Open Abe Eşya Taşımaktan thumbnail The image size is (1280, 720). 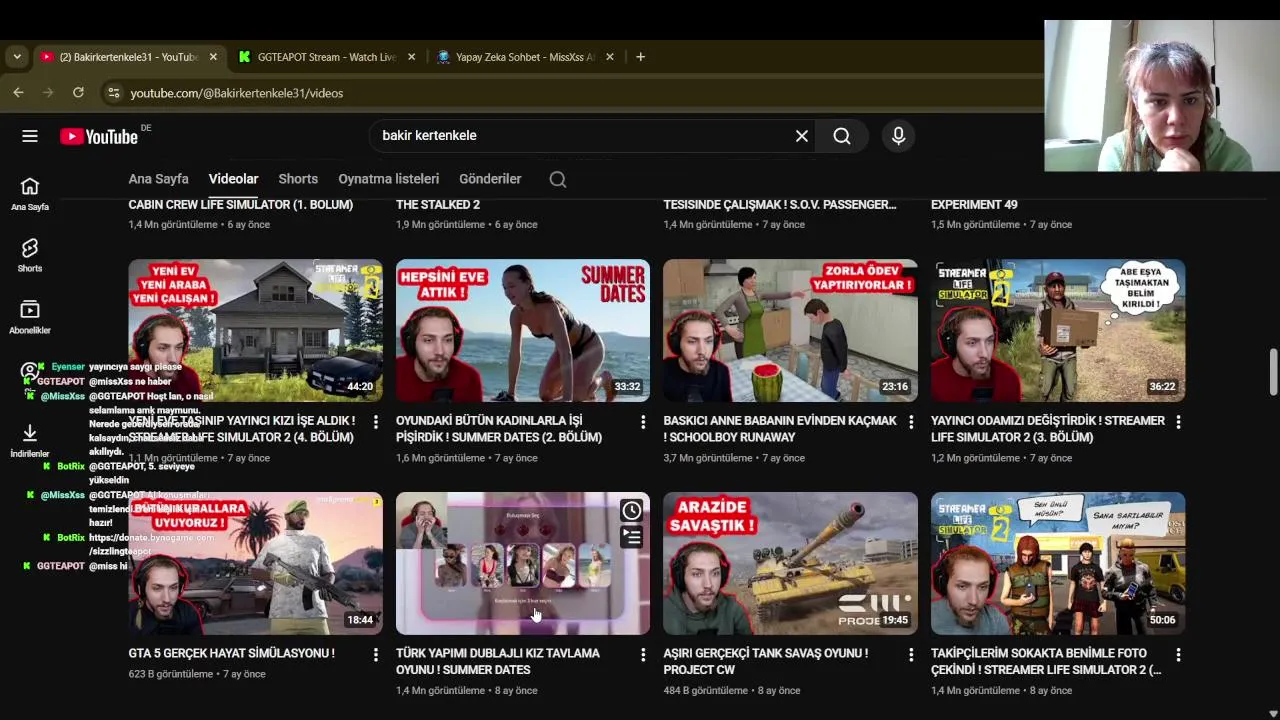[1058, 331]
